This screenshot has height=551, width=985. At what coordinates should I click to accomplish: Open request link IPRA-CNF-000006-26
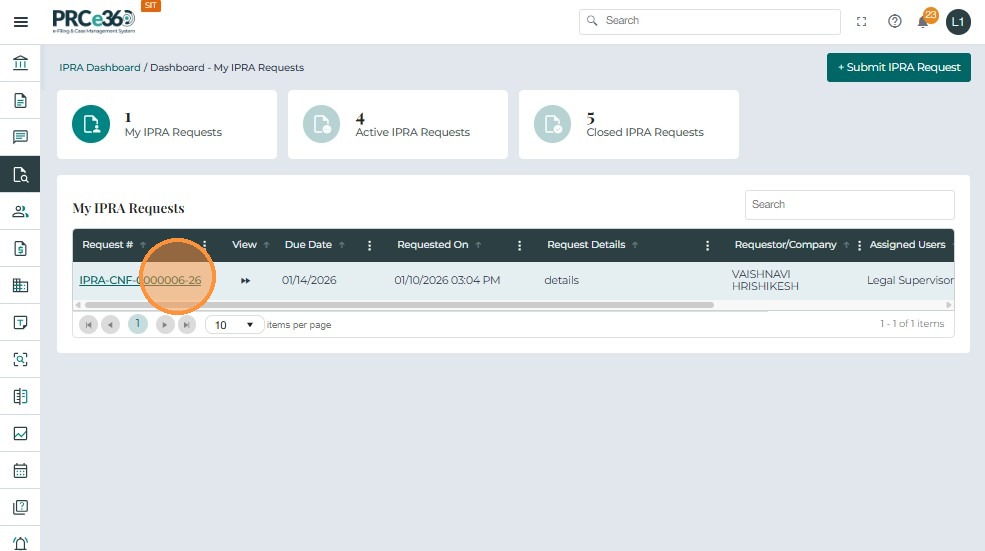point(140,280)
